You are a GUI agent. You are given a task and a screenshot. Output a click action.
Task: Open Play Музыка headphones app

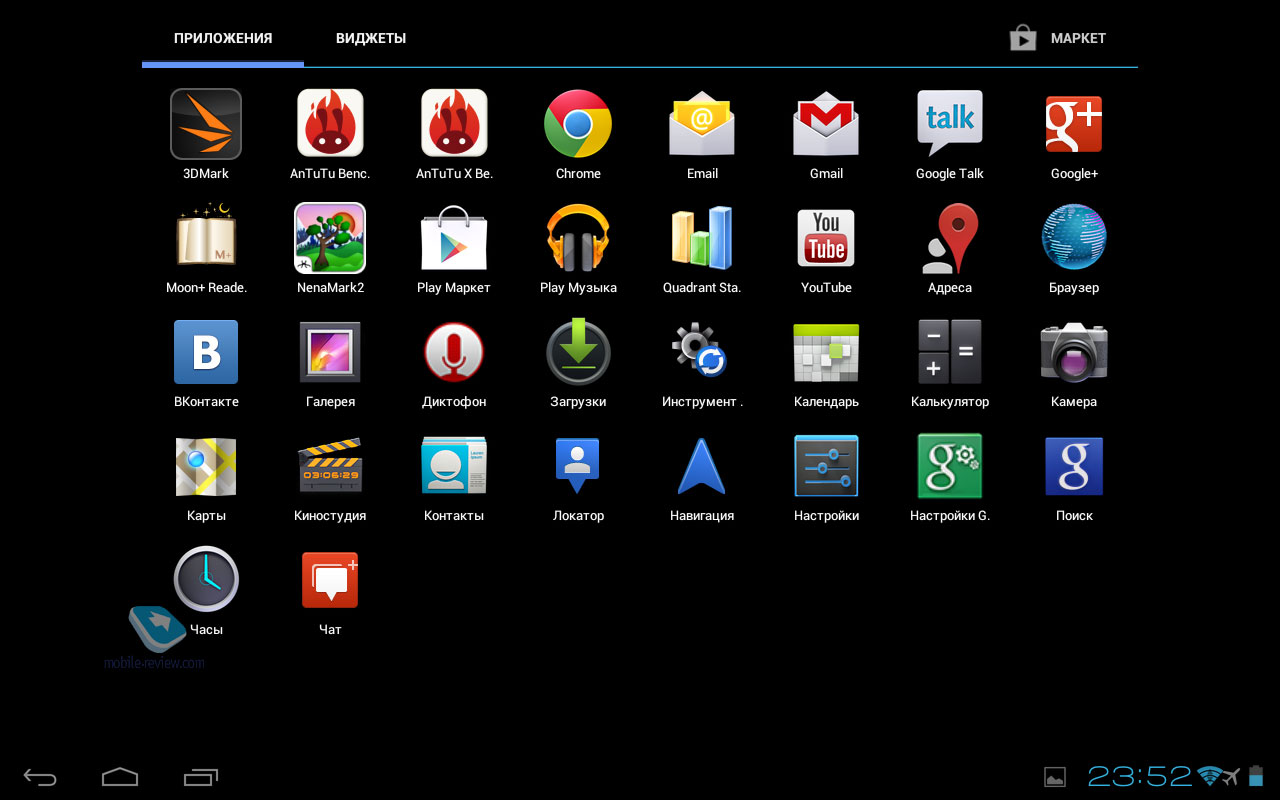tap(578, 238)
